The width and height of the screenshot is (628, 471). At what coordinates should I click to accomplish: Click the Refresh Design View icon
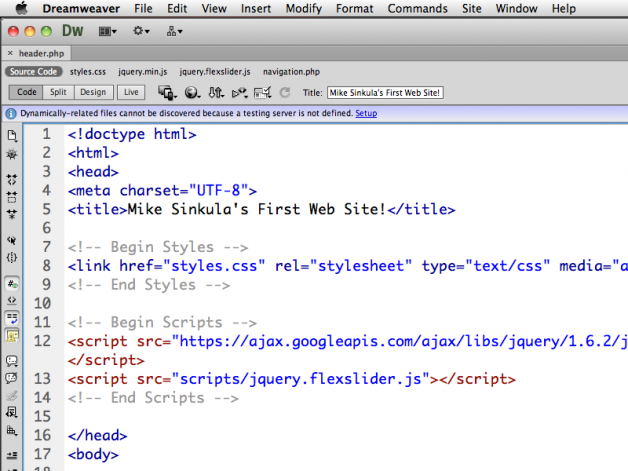(x=285, y=93)
